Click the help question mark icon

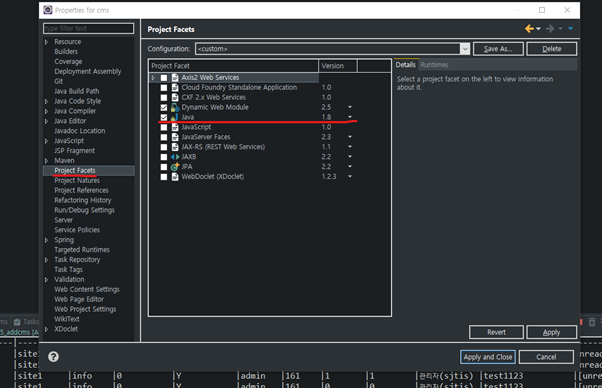pos(53,357)
